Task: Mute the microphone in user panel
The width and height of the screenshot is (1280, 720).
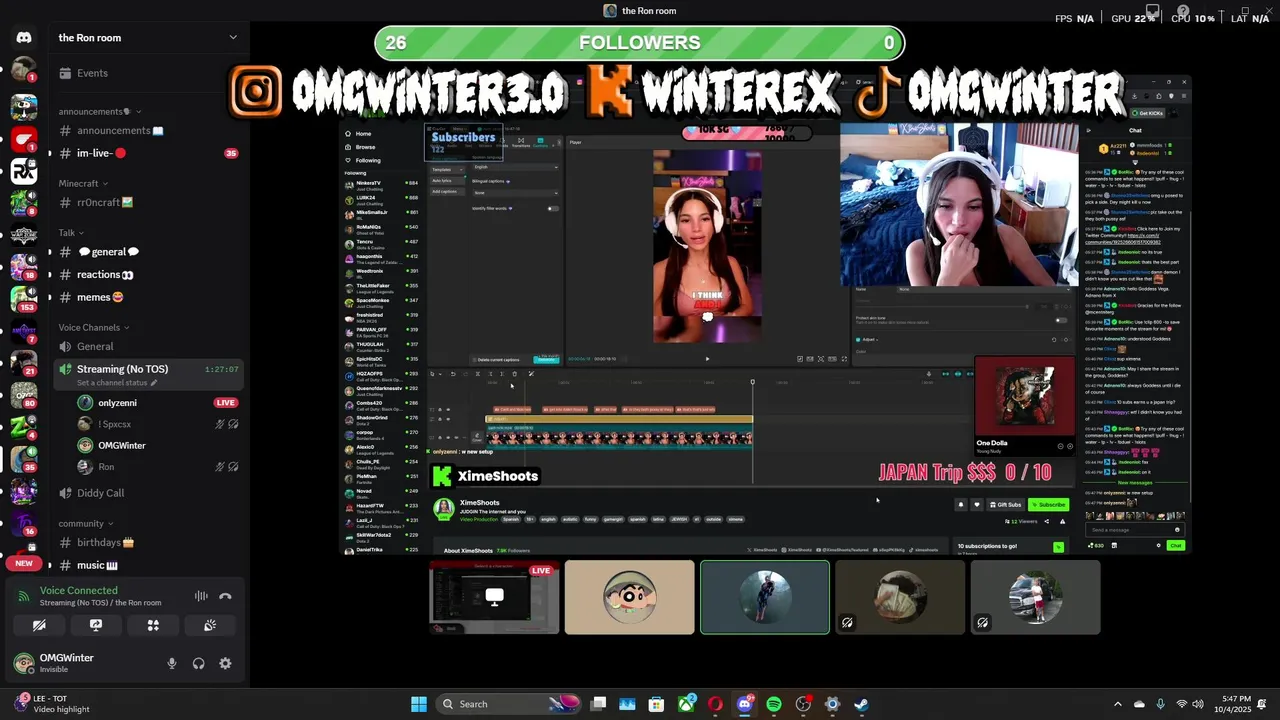Action: [x=172, y=663]
